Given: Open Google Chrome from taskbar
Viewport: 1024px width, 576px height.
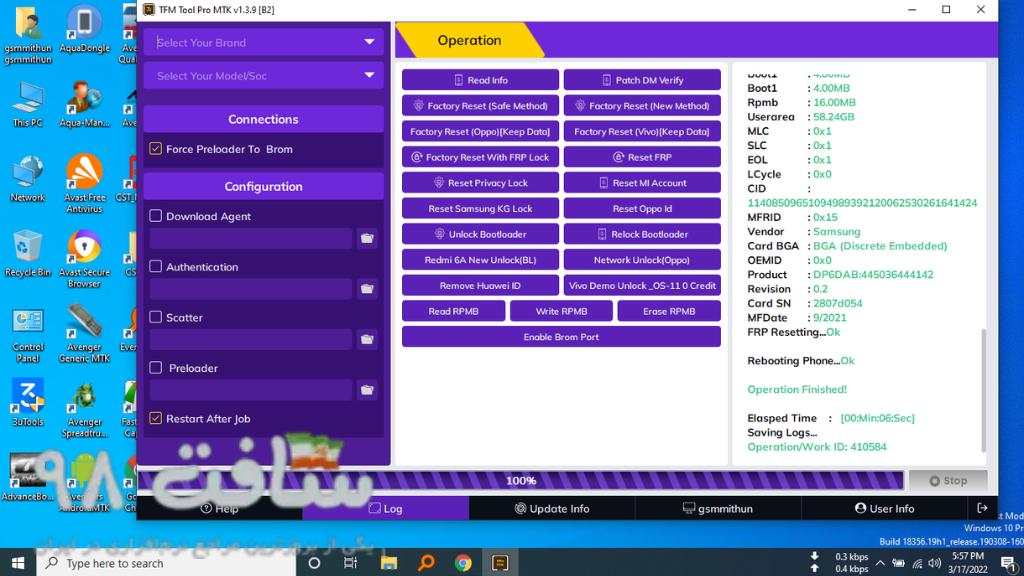Looking at the screenshot, I should coord(463,563).
